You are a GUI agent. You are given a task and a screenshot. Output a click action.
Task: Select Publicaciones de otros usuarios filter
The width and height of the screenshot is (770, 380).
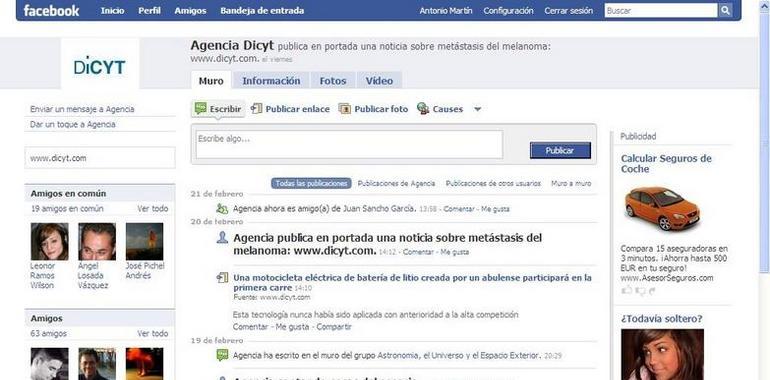tap(493, 183)
